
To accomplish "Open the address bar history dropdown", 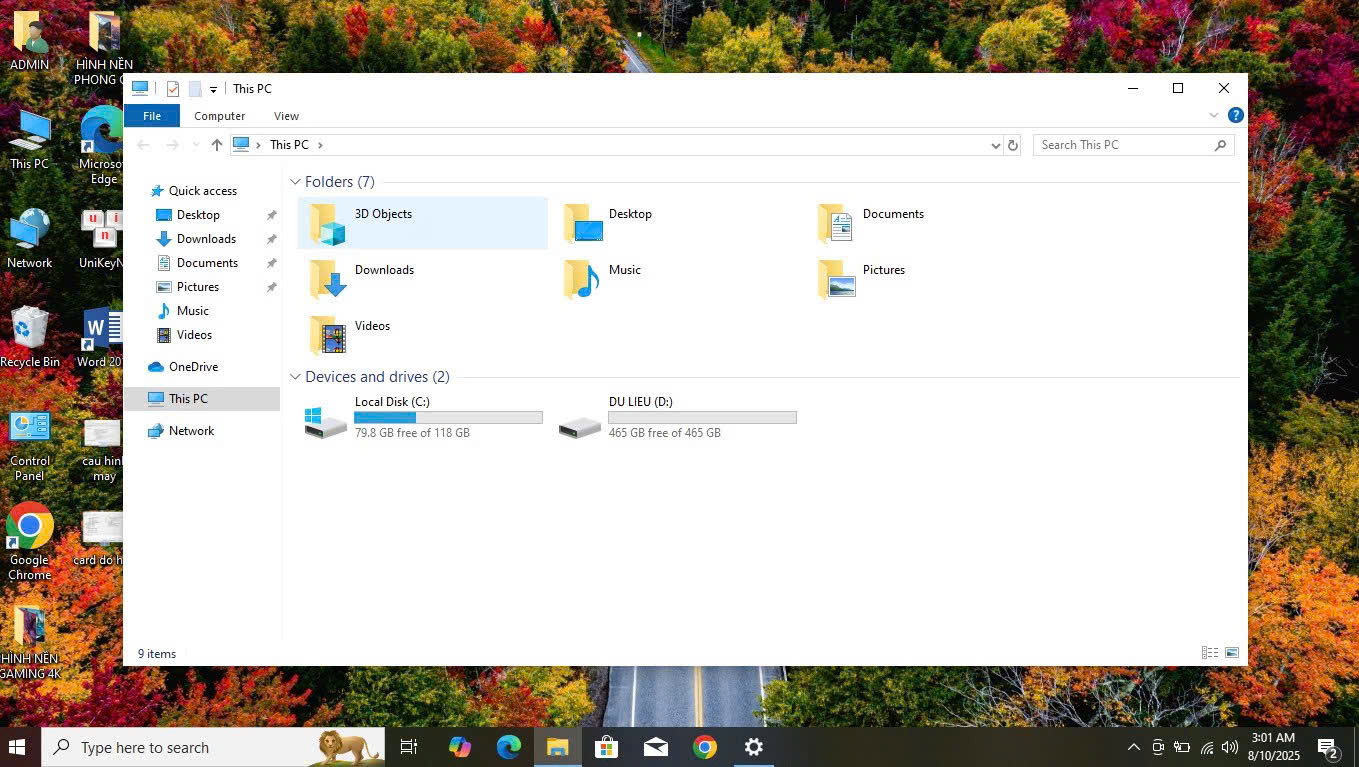I will pyautogui.click(x=995, y=145).
